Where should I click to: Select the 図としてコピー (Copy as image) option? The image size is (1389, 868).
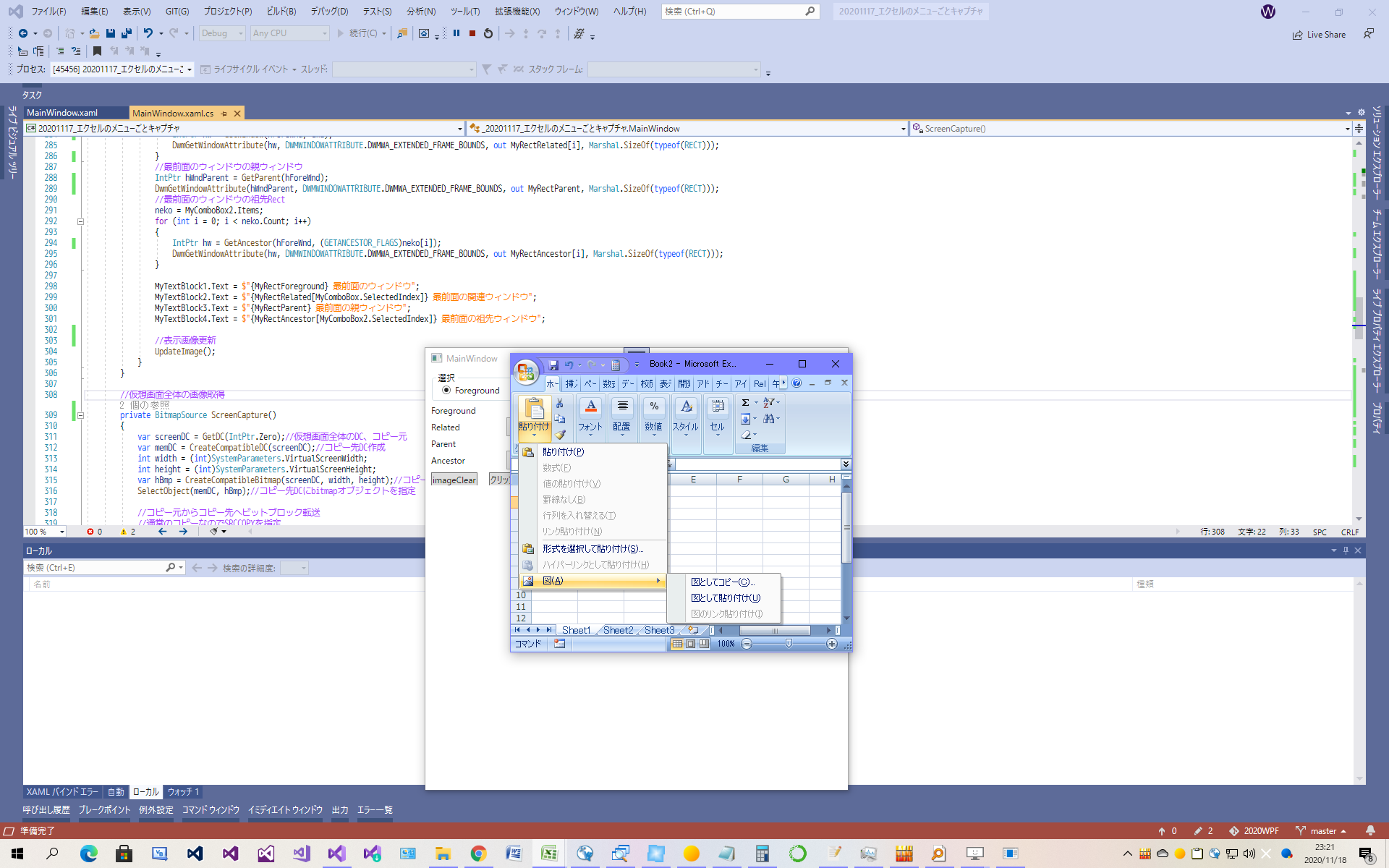pyautogui.click(x=721, y=581)
